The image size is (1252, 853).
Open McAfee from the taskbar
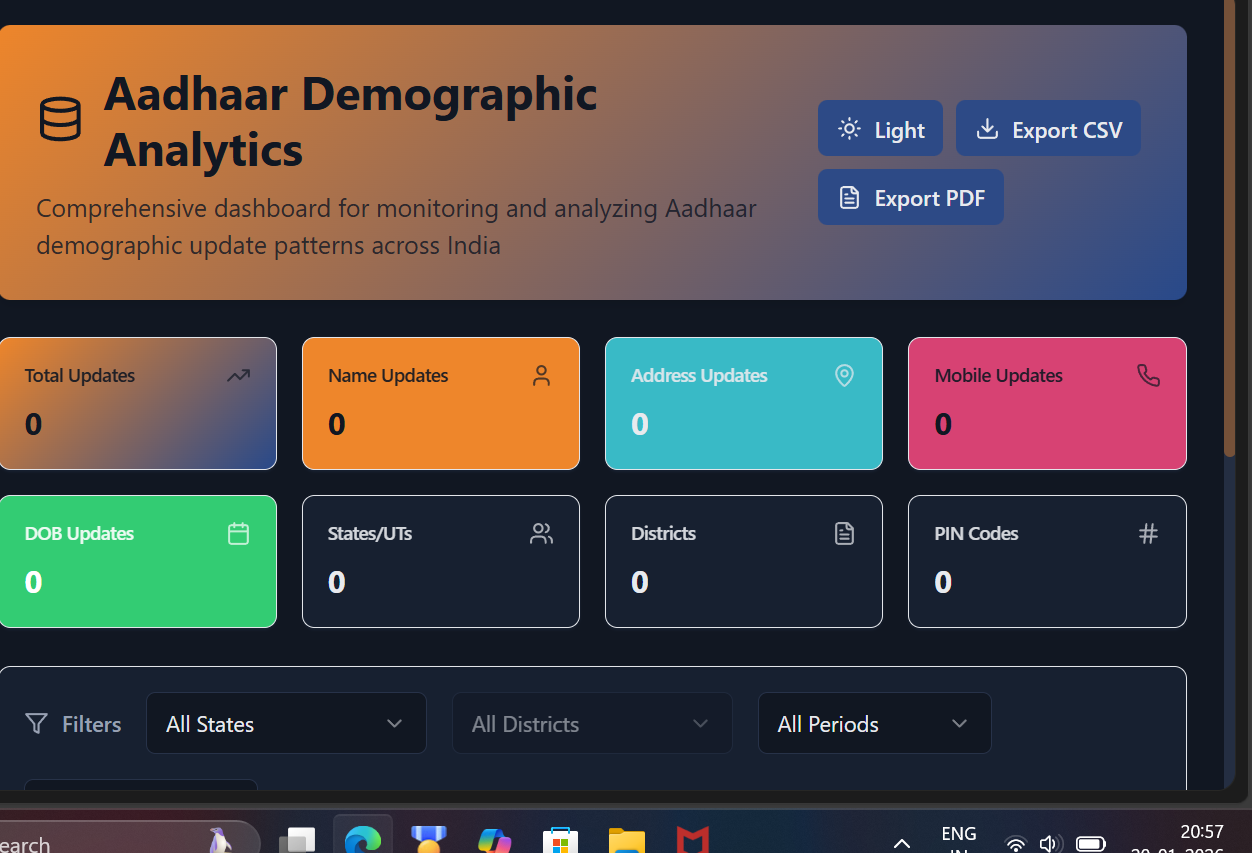[x=692, y=840]
